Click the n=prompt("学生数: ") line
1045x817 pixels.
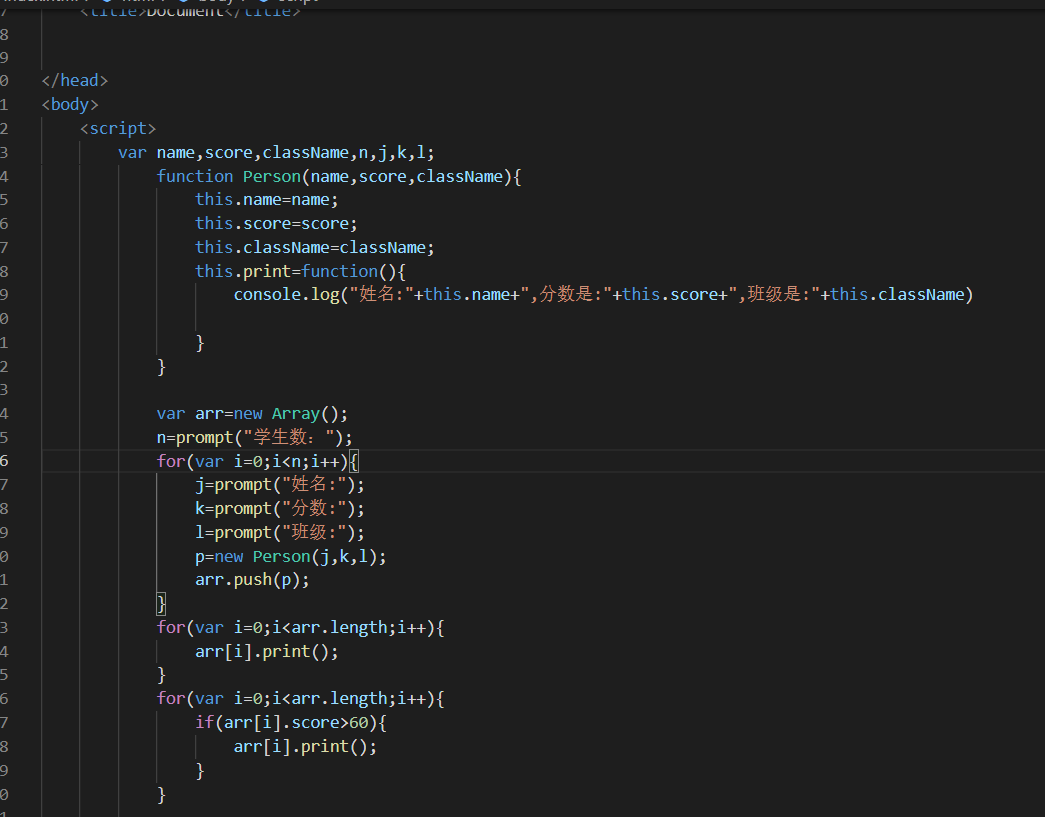coord(254,438)
